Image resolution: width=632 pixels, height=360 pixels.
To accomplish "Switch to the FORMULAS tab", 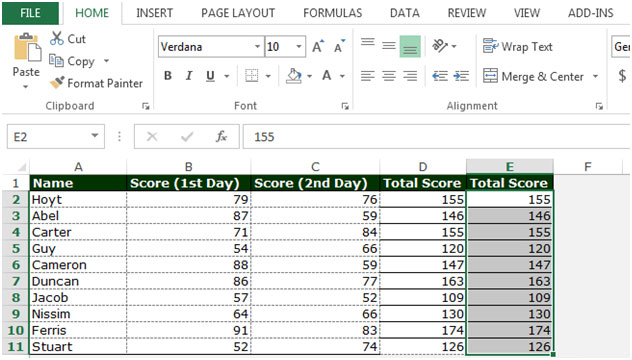I will [333, 13].
